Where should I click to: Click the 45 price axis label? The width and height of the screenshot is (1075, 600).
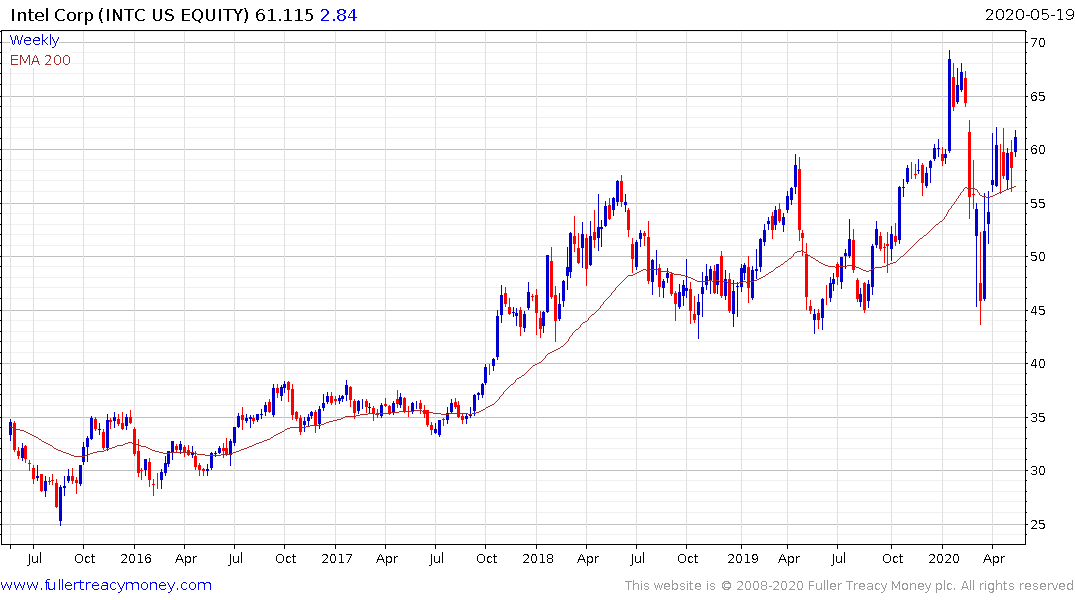click(1038, 311)
